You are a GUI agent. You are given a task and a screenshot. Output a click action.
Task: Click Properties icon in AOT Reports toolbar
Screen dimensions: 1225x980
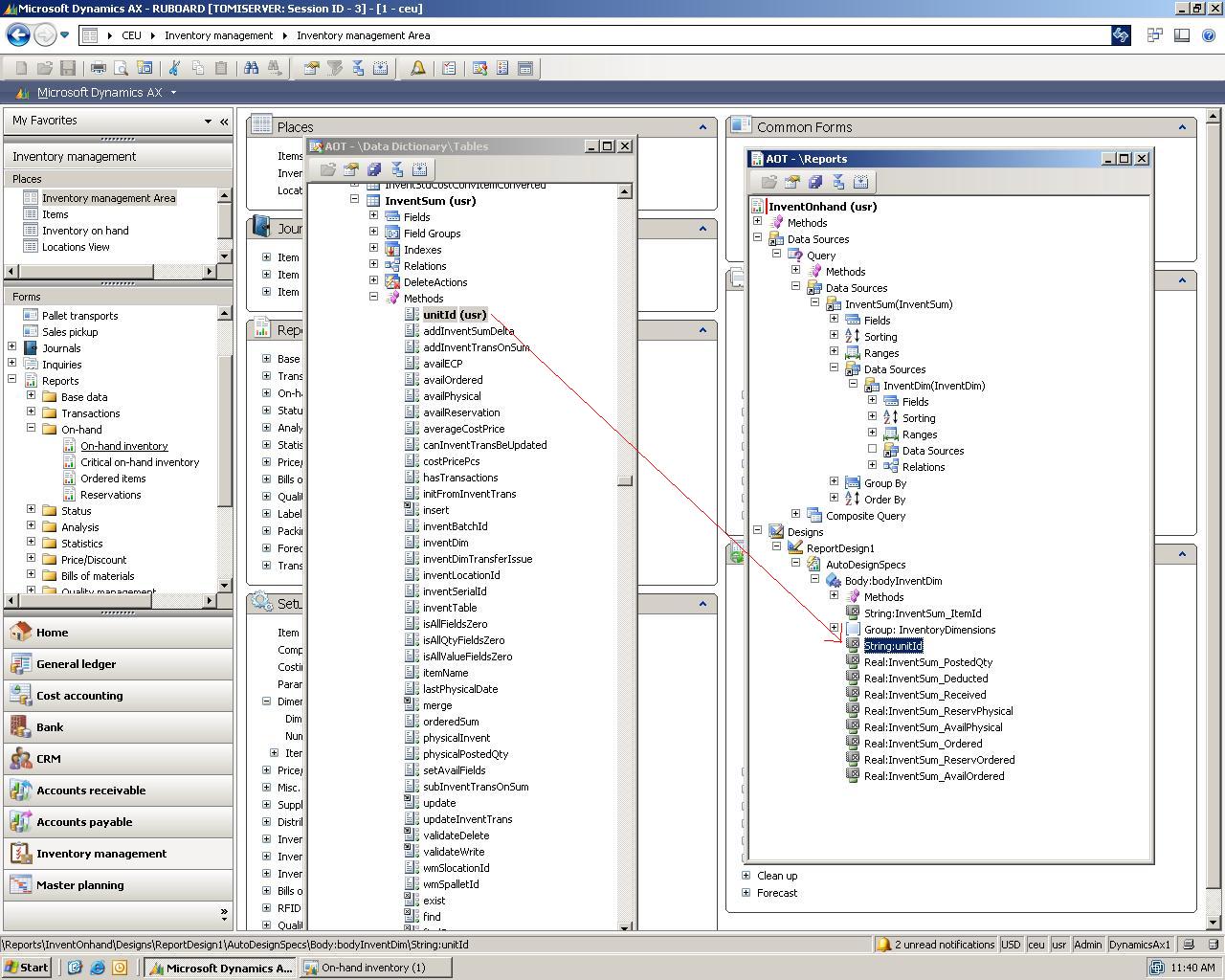792,182
